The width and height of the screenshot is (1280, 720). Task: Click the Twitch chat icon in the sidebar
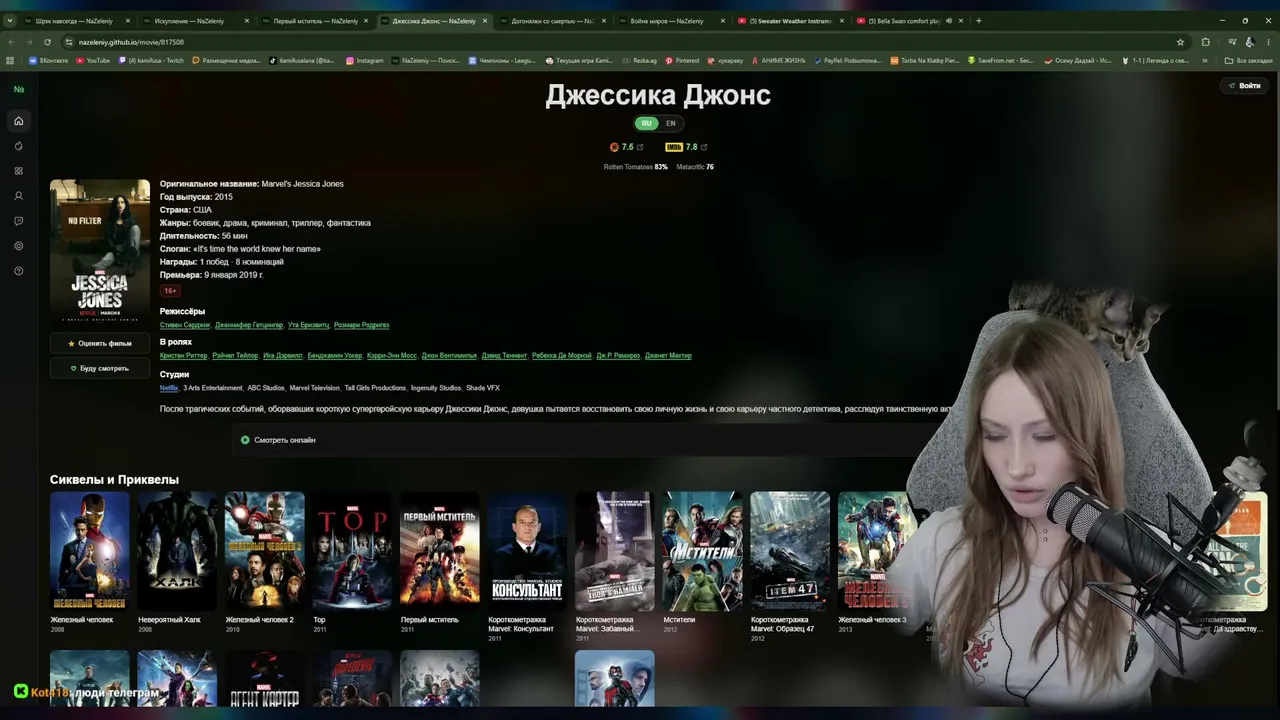pos(18,221)
